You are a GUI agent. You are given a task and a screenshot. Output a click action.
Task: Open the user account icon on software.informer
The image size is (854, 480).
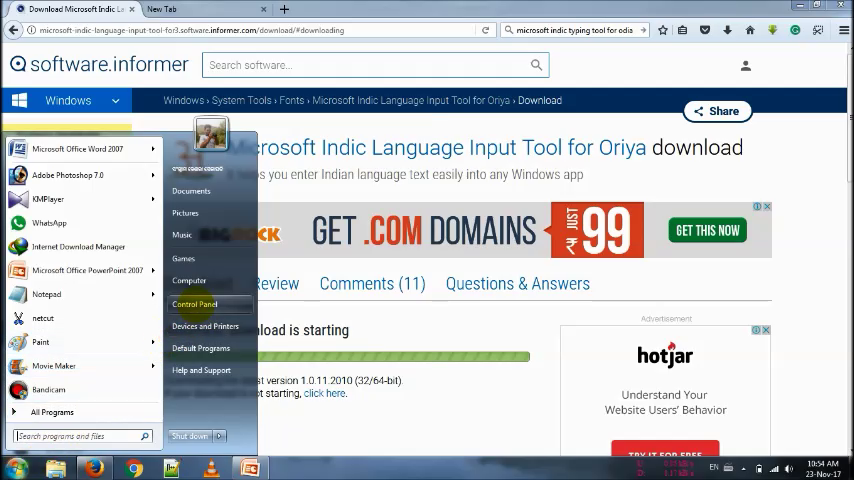(x=746, y=66)
